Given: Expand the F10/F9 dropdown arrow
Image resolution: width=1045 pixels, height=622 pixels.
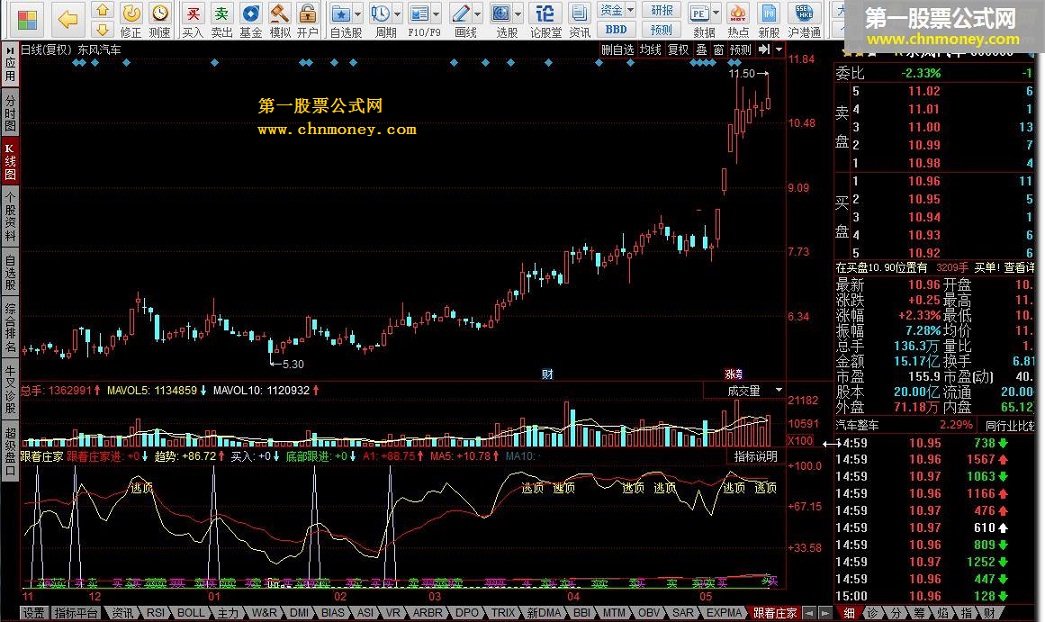Looking at the screenshot, I should (x=437, y=13).
